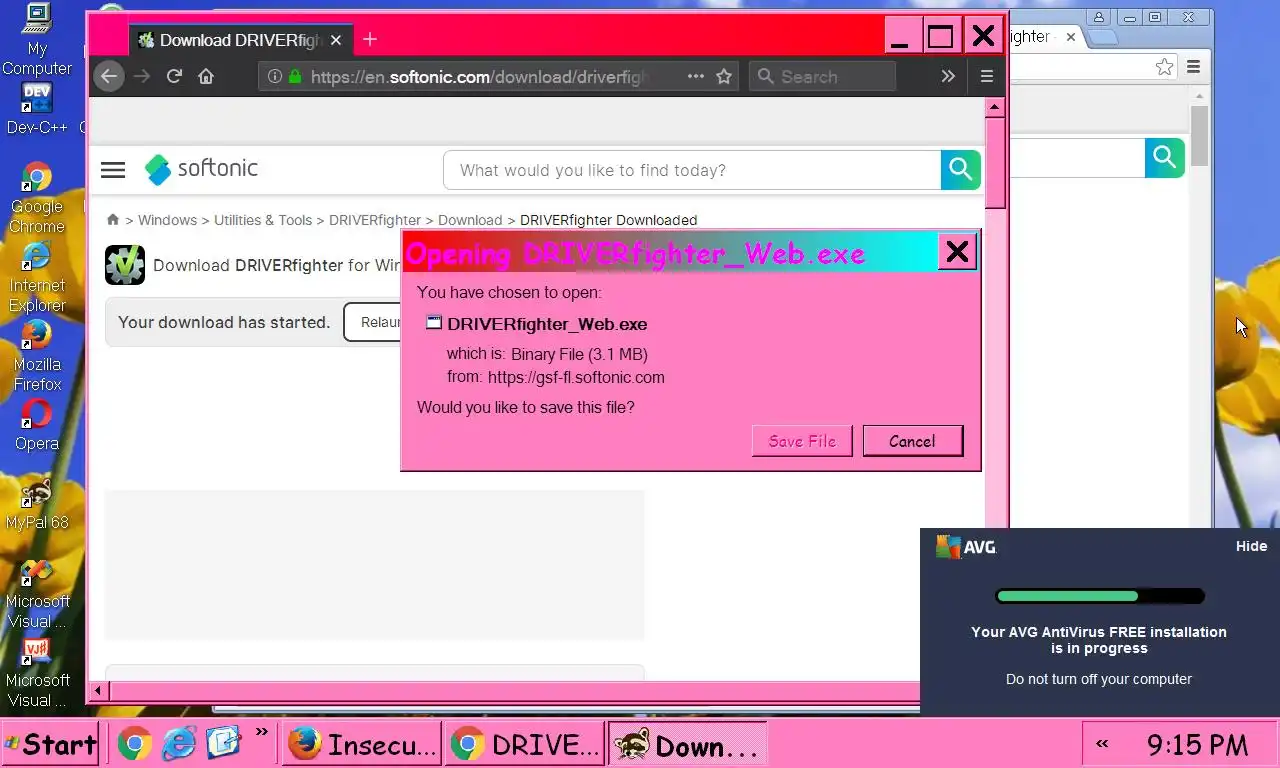Click the browser Search input field

point(822,76)
